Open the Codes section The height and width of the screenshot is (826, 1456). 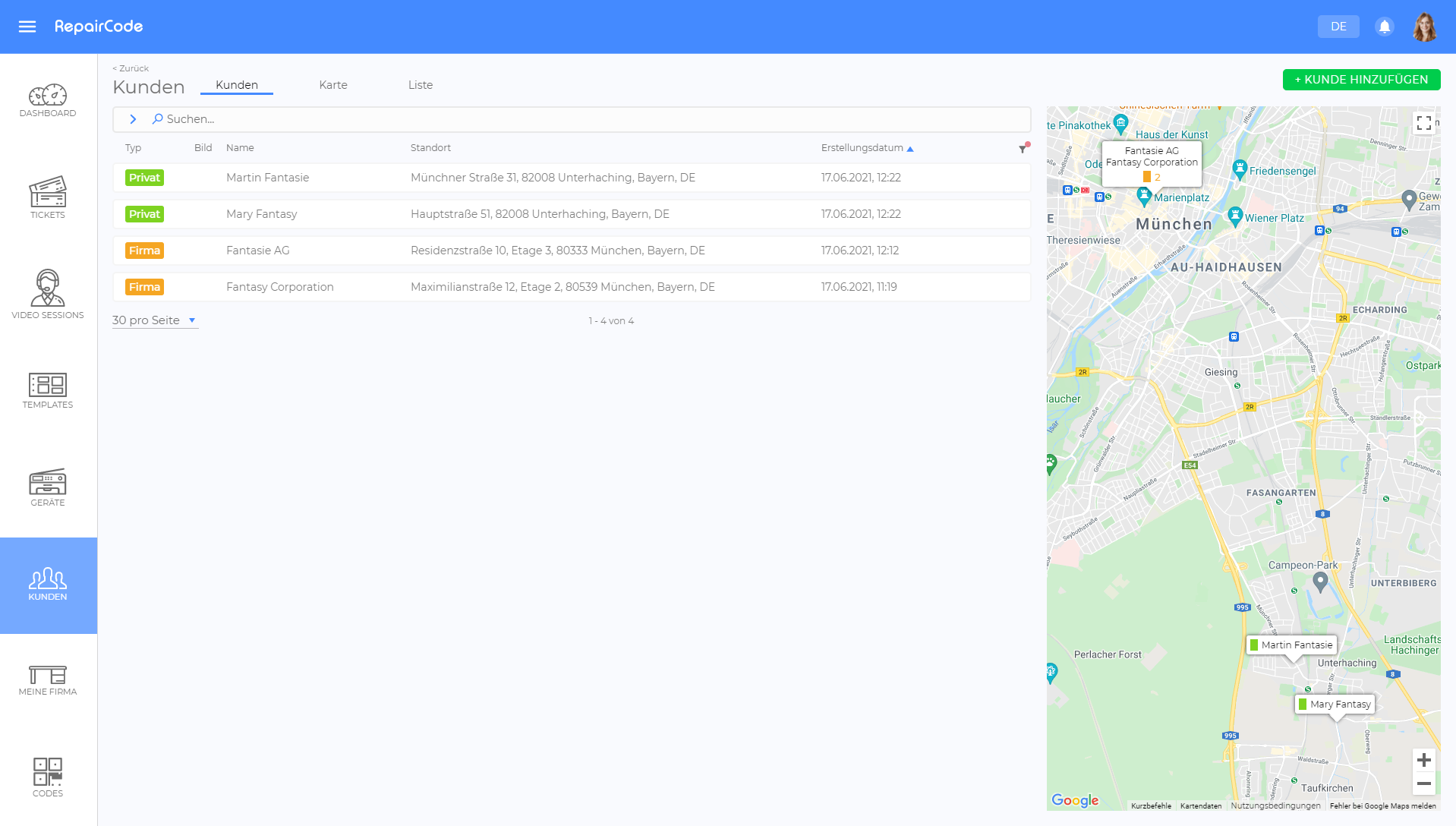[48, 774]
